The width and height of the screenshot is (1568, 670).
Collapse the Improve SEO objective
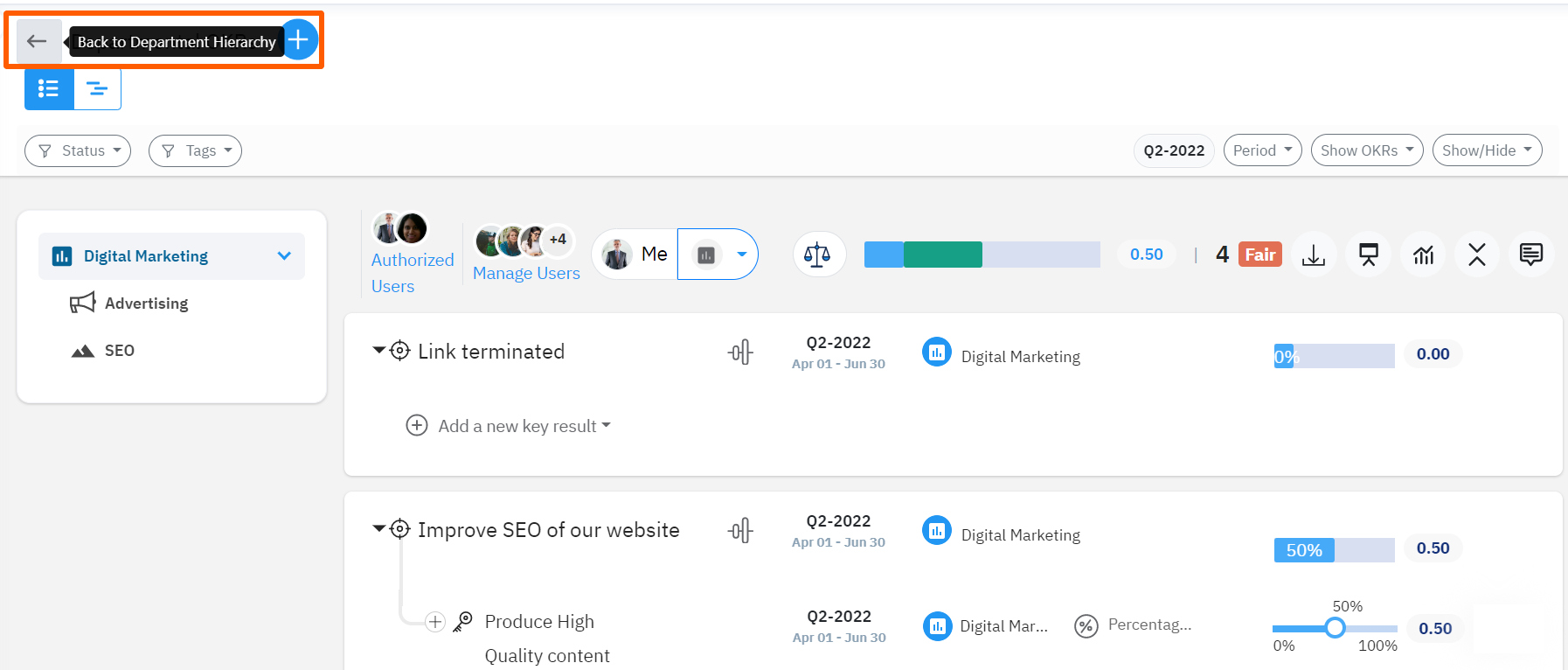click(378, 528)
